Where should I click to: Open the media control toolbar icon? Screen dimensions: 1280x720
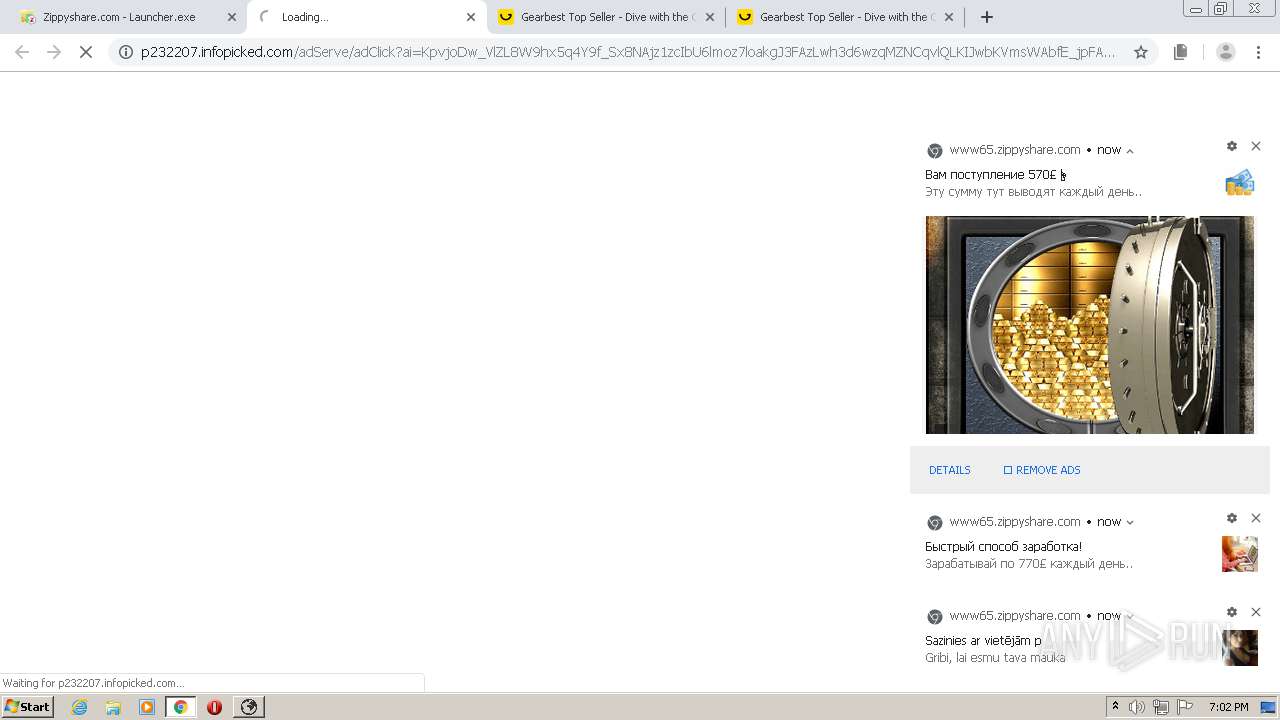pos(1180,52)
